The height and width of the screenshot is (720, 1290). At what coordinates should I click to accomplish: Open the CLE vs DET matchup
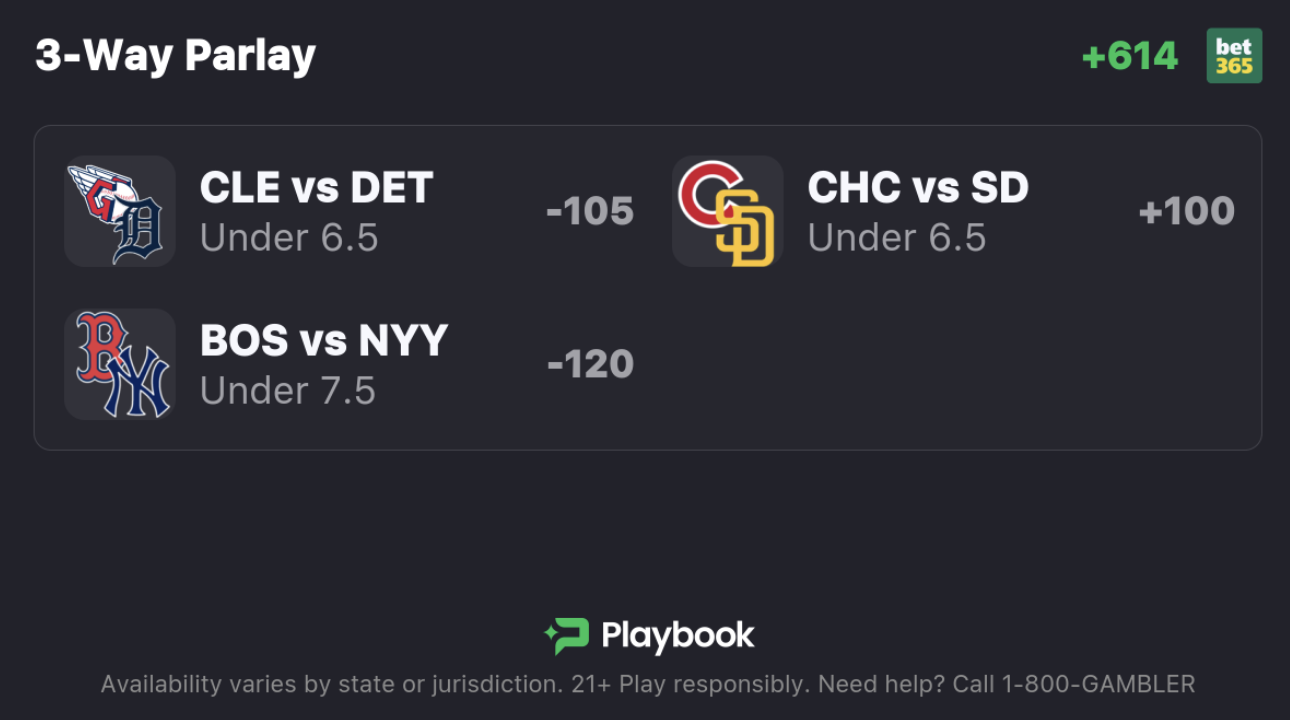tap(316, 188)
